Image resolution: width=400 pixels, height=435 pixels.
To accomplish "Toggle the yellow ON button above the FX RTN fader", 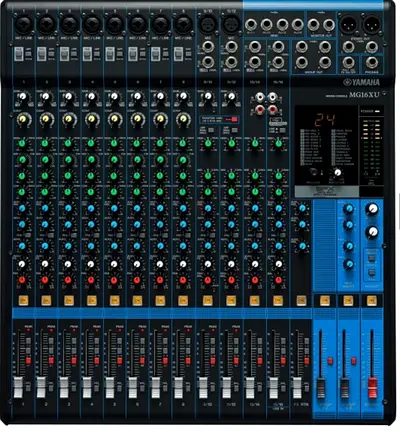I will click(x=301, y=301).
